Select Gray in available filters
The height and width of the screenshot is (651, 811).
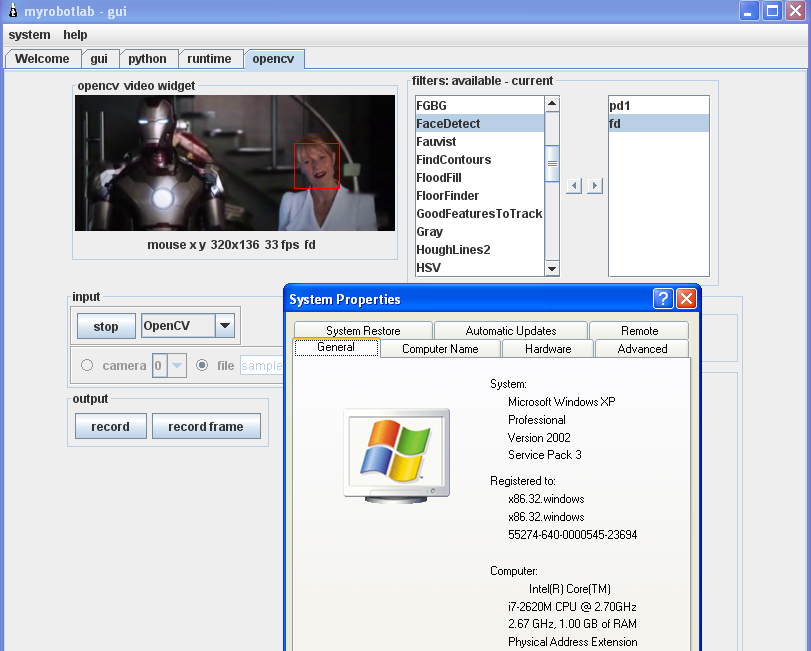(x=479, y=232)
